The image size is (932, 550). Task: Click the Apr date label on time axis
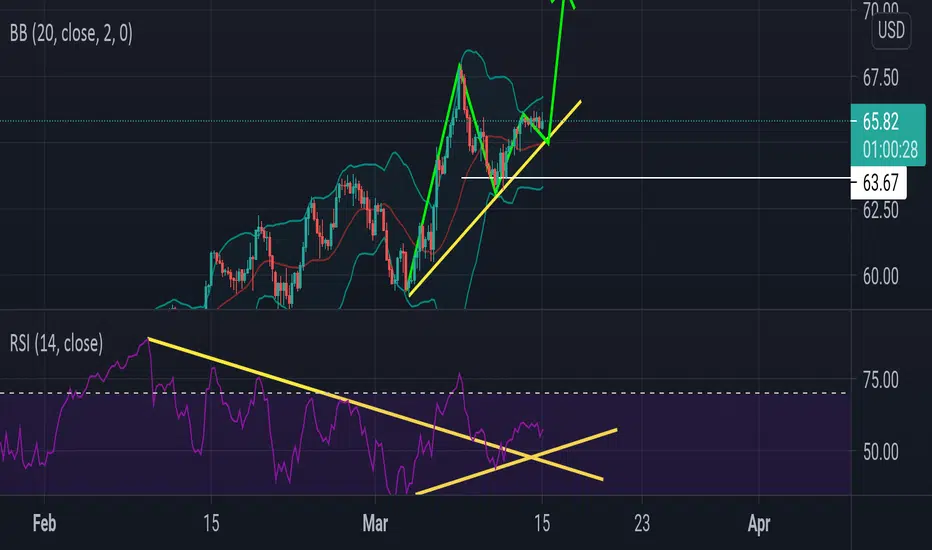pyautogui.click(x=759, y=523)
